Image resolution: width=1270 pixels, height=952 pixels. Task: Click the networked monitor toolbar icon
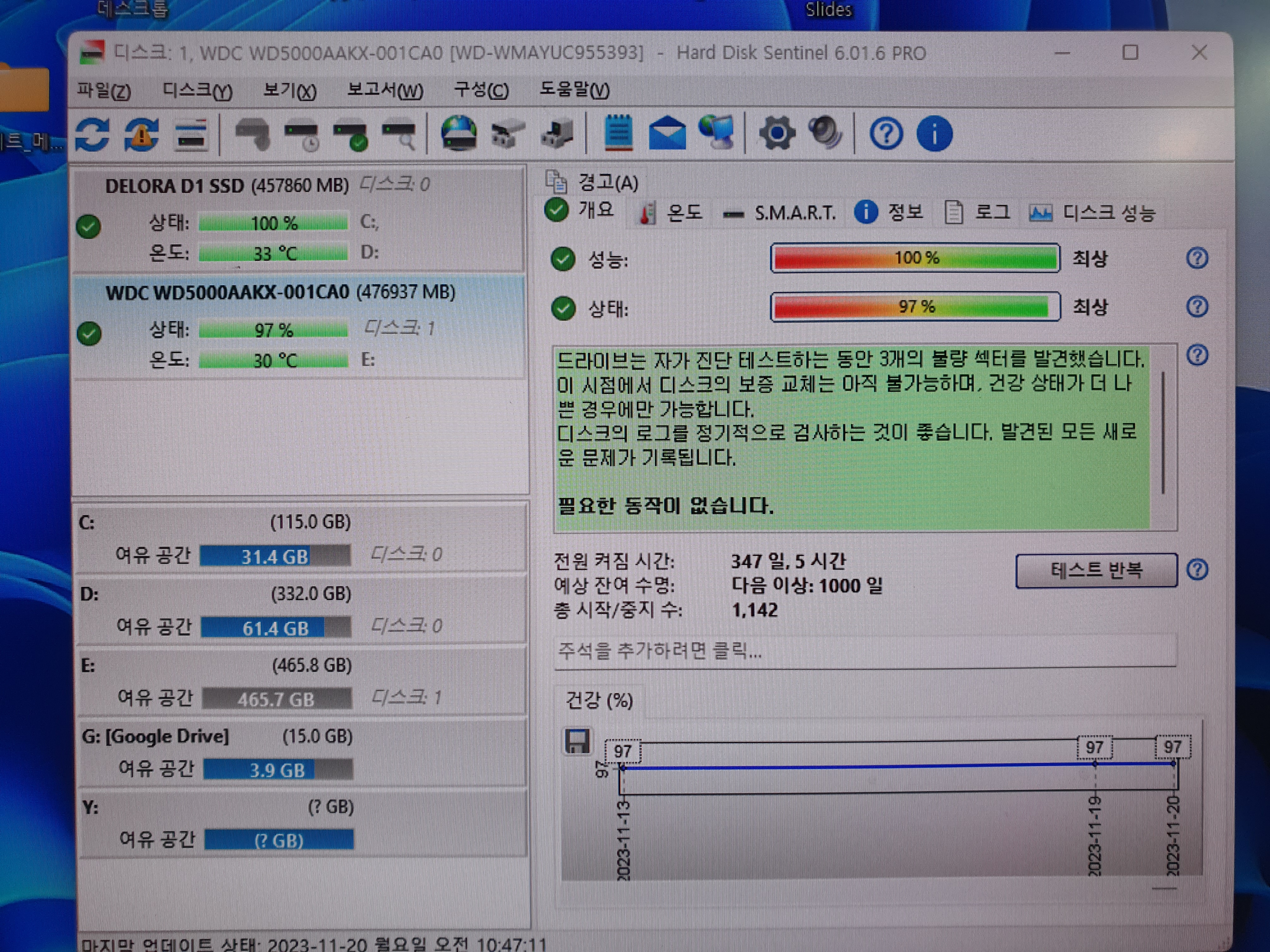[x=716, y=133]
